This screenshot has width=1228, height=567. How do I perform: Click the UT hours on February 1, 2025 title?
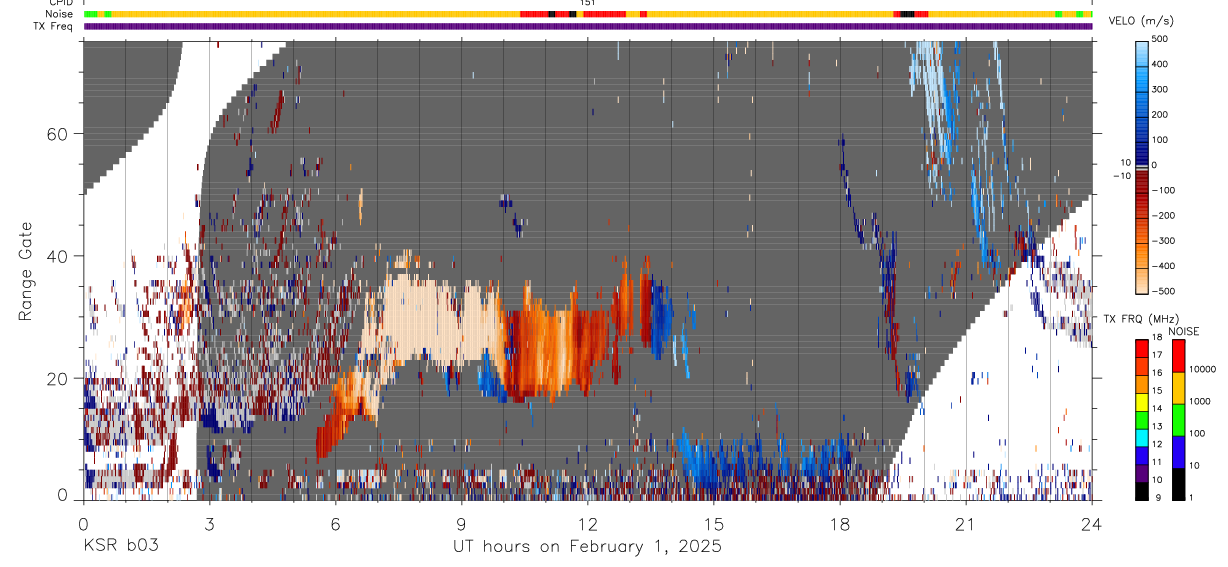pyautogui.click(x=587, y=547)
